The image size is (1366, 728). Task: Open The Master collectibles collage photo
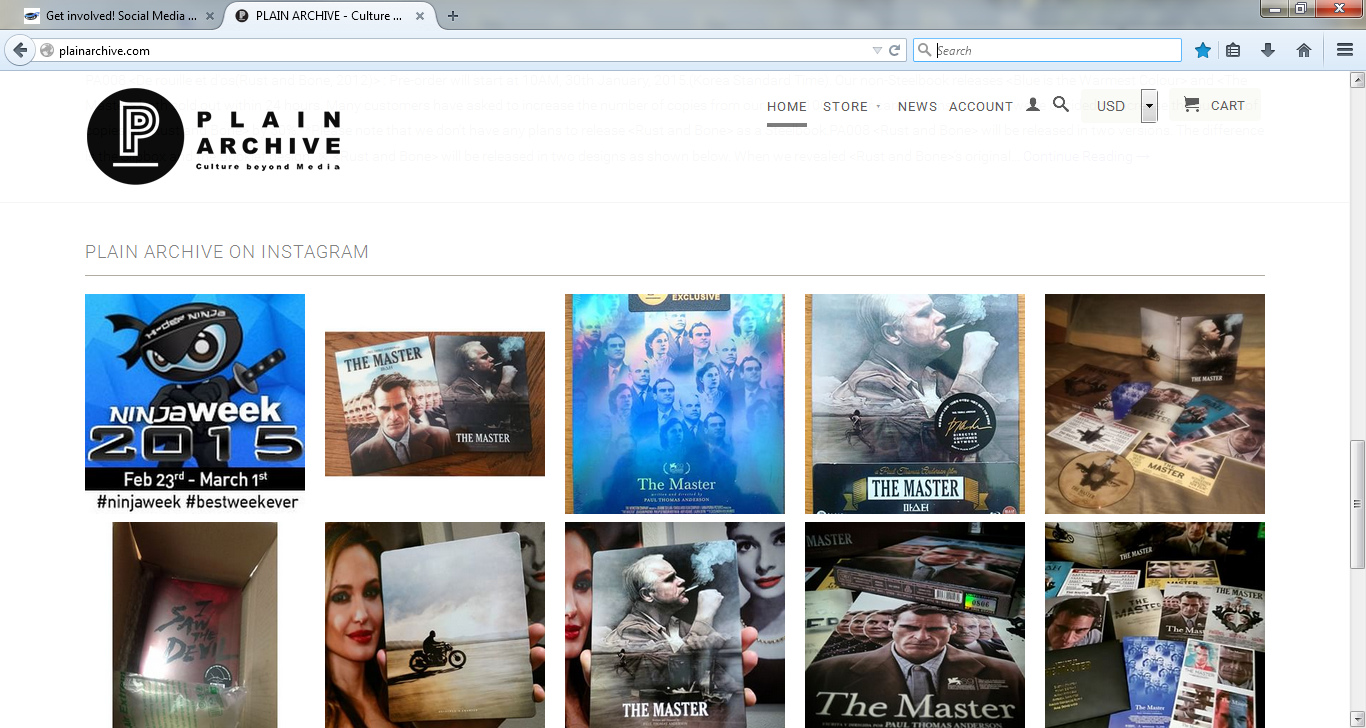click(1155, 625)
